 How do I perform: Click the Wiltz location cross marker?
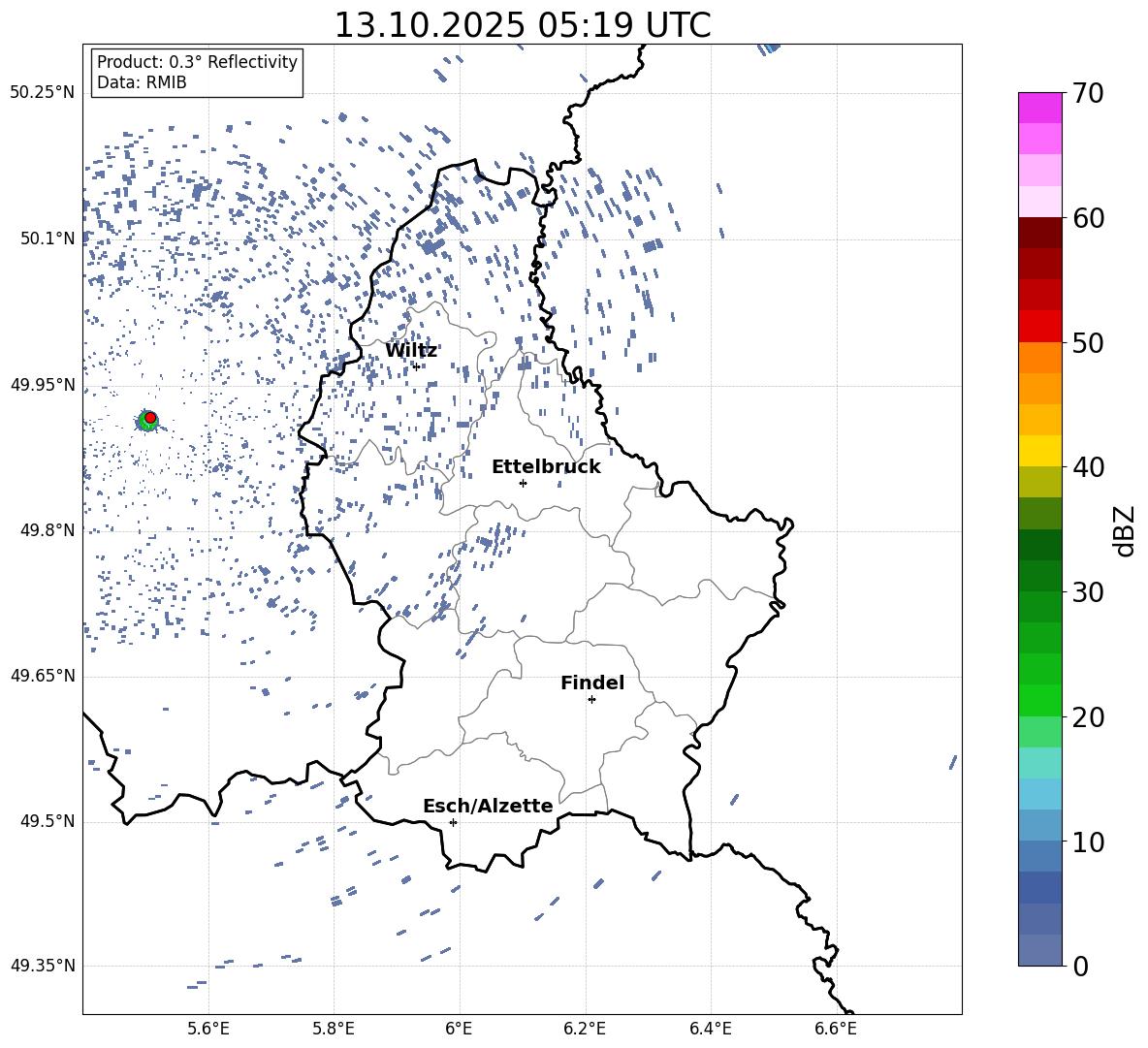[x=416, y=366]
